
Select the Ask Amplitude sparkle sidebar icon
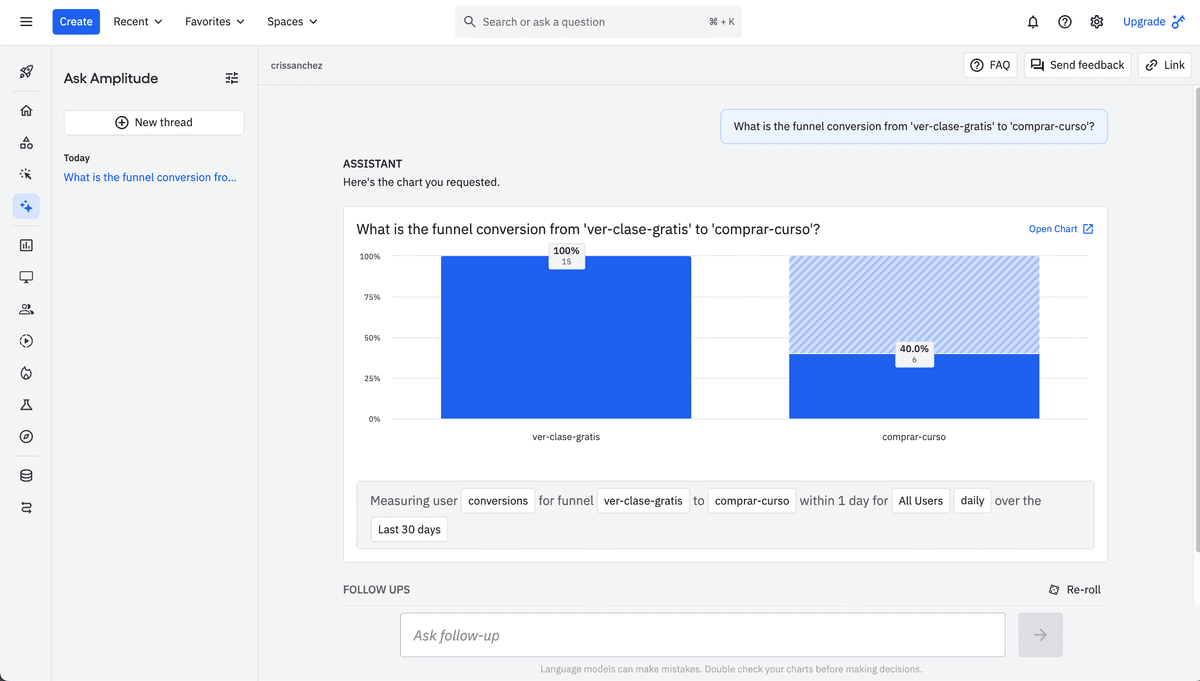pyautogui.click(x=26, y=206)
